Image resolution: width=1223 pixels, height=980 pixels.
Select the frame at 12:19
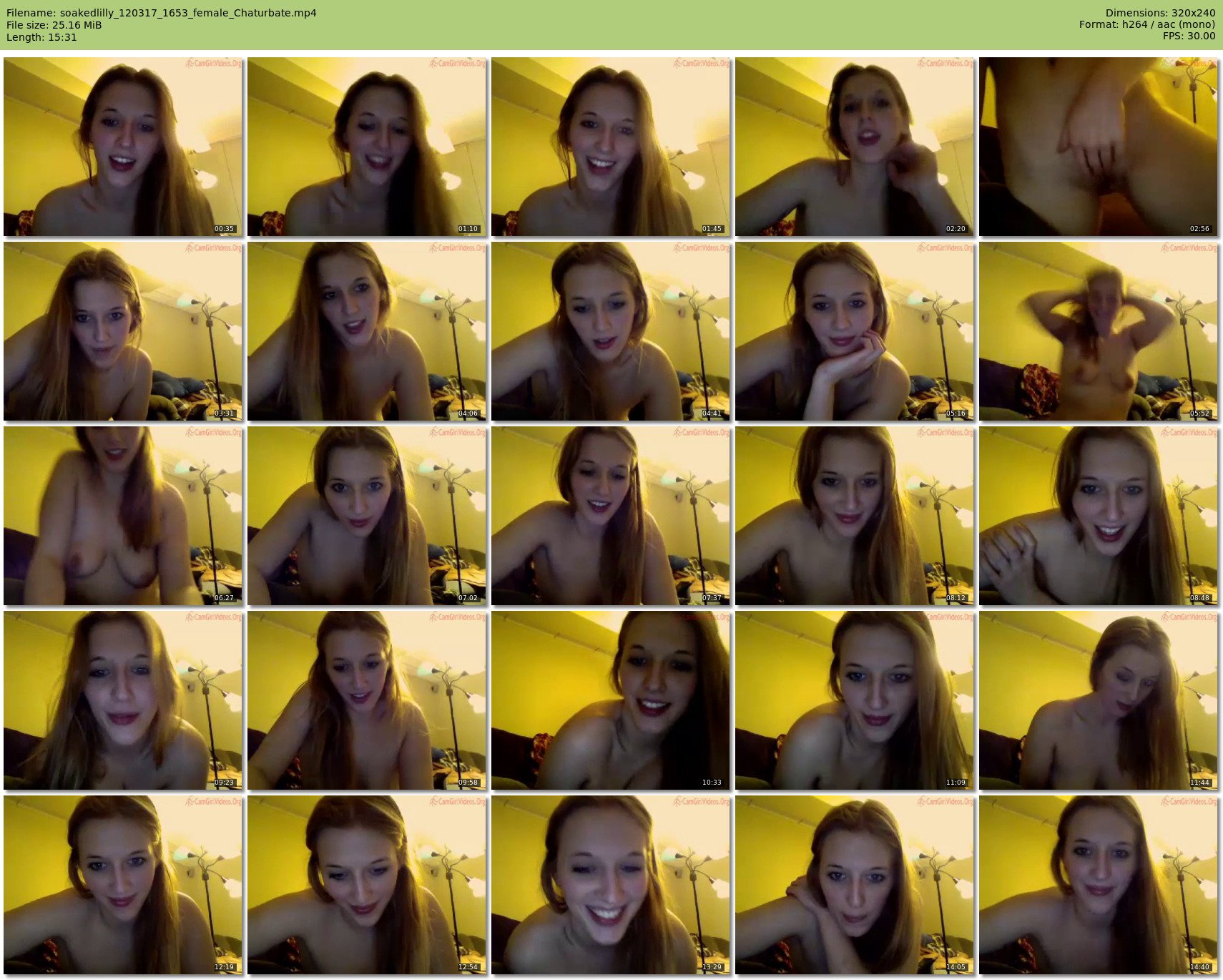(x=123, y=885)
